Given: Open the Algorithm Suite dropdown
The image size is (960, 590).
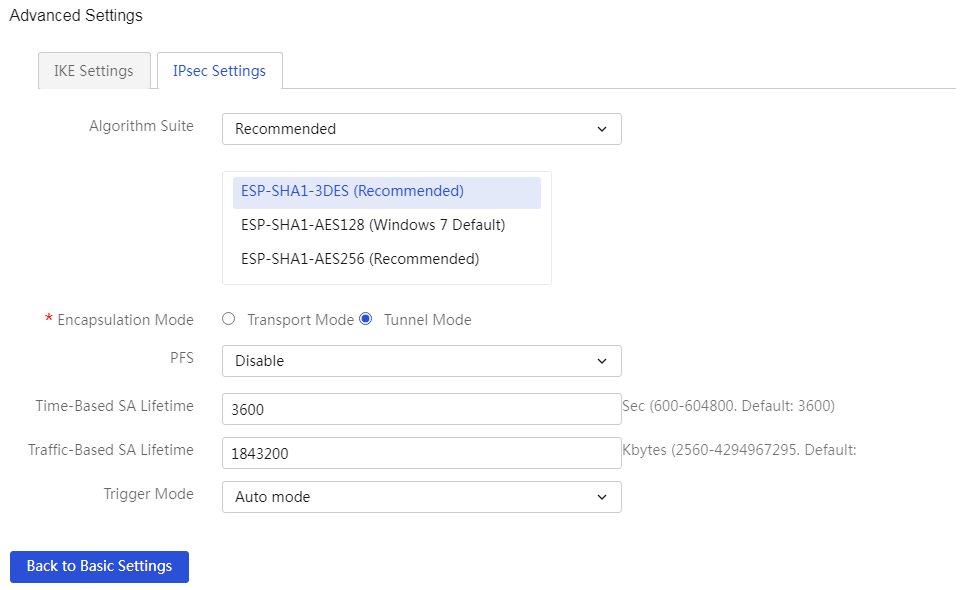Looking at the screenshot, I should [421, 129].
